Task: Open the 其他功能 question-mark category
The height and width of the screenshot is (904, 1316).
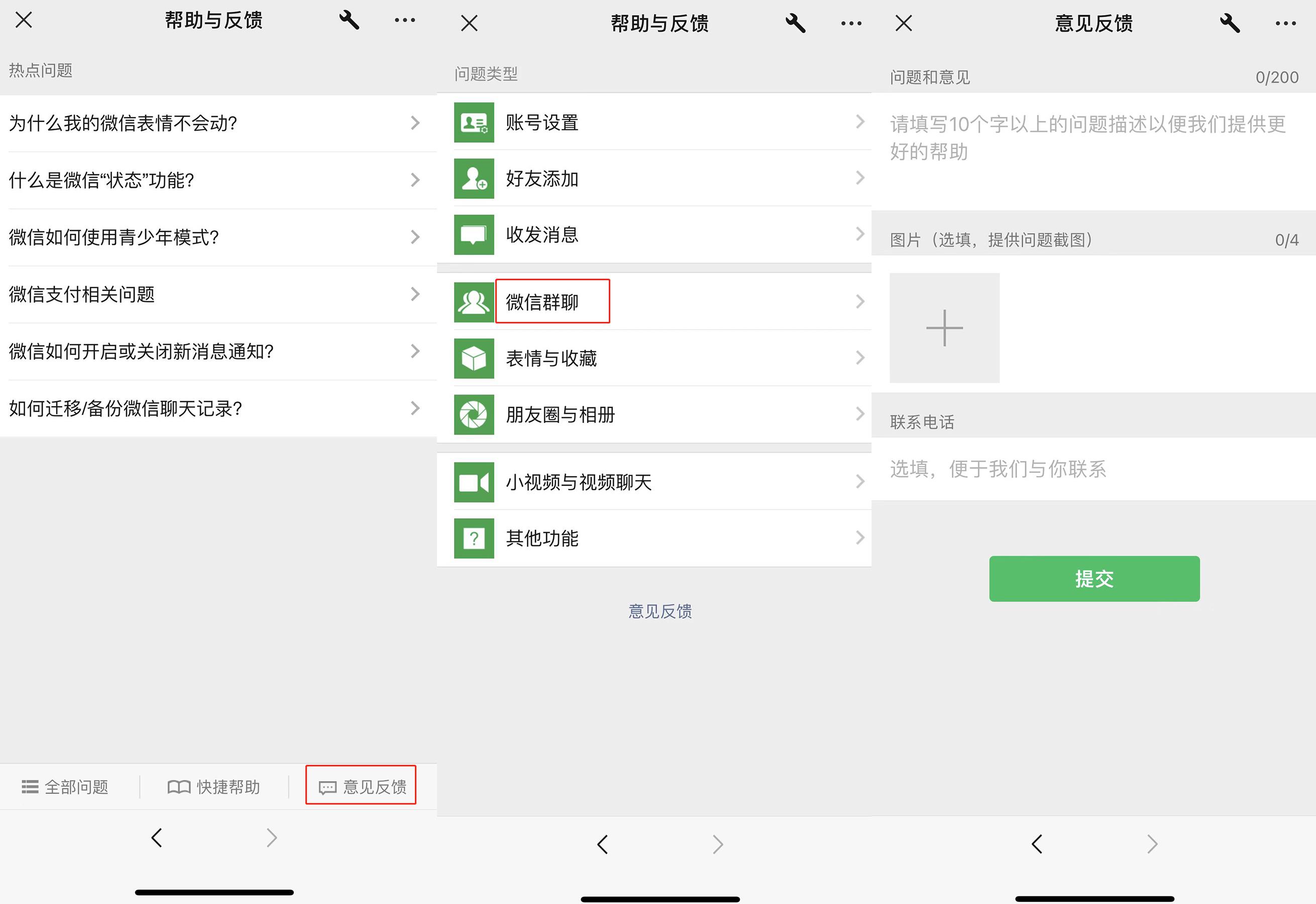Action: [475, 538]
